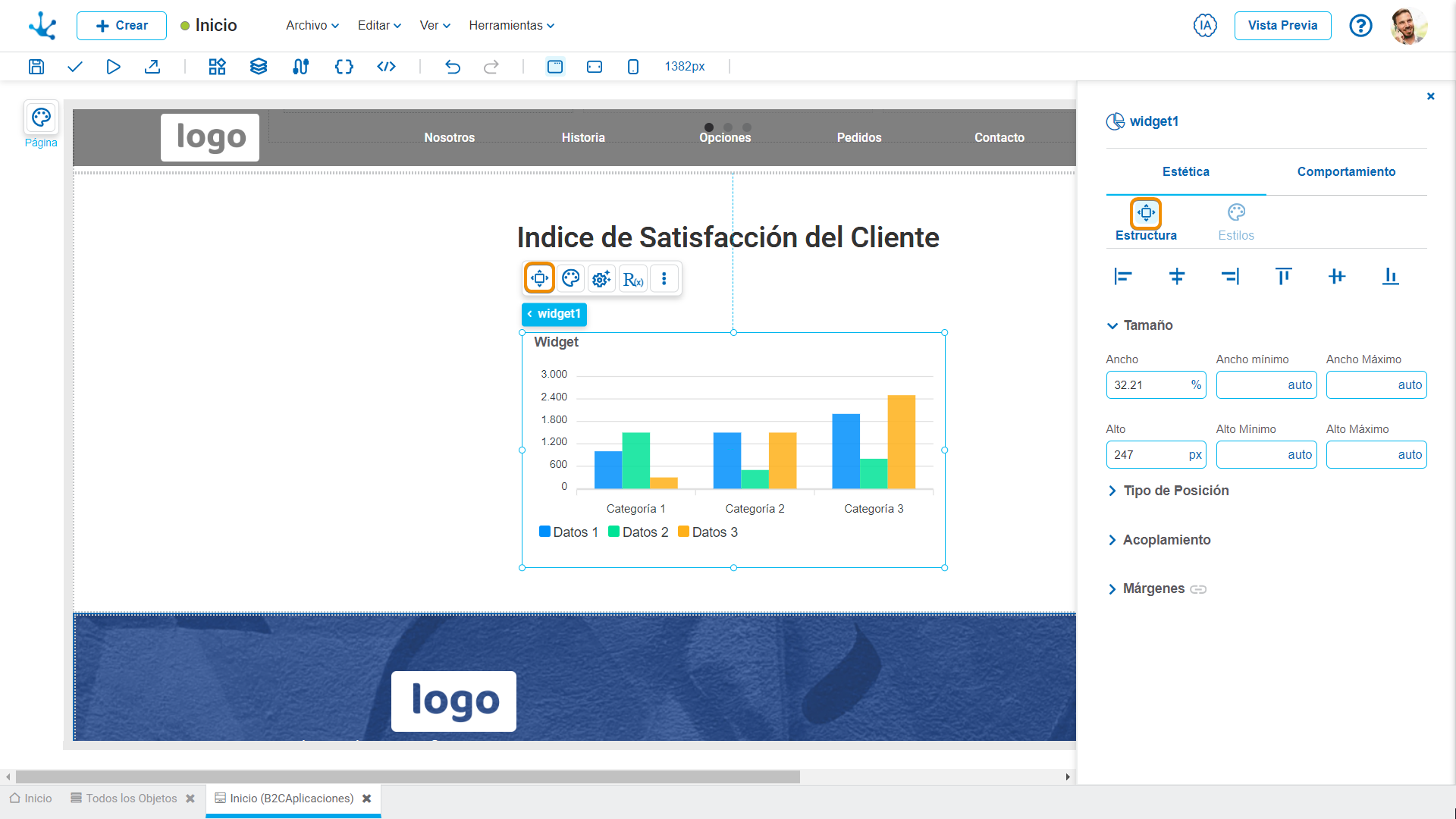Viewport: 1456px width, 819px height.
Task: Click the checkmark validate icon
Action: (x=74, y=67)
